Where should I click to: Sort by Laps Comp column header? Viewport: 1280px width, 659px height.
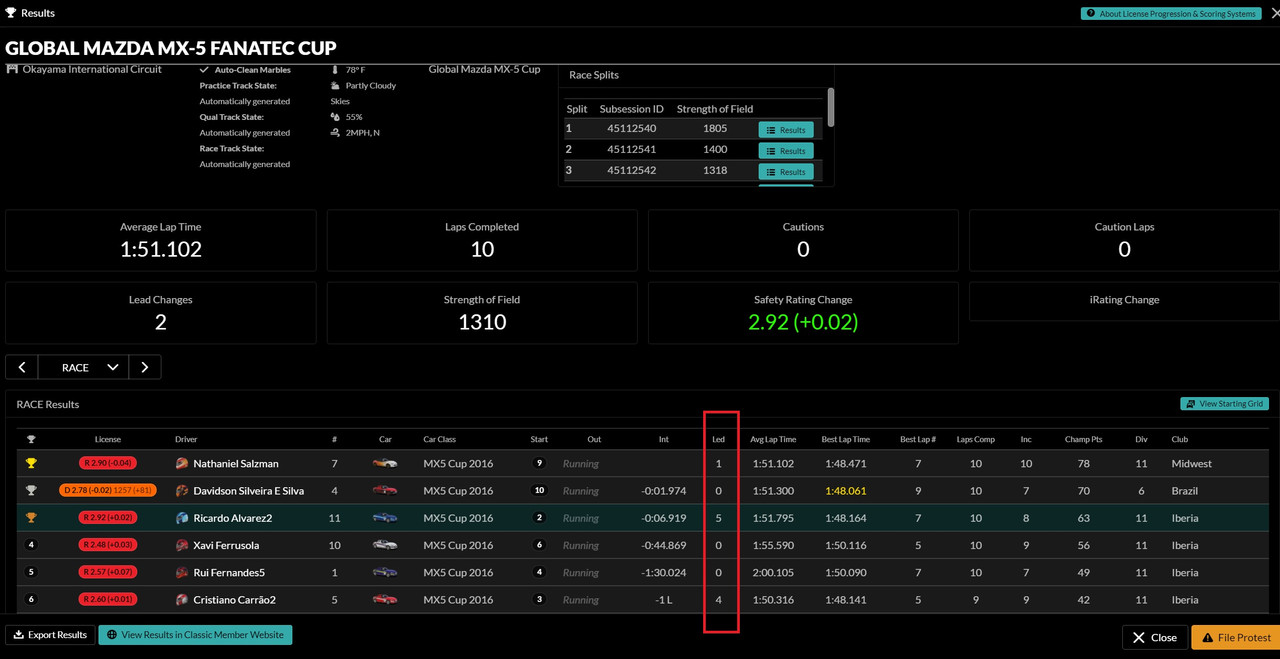[976, 439]
